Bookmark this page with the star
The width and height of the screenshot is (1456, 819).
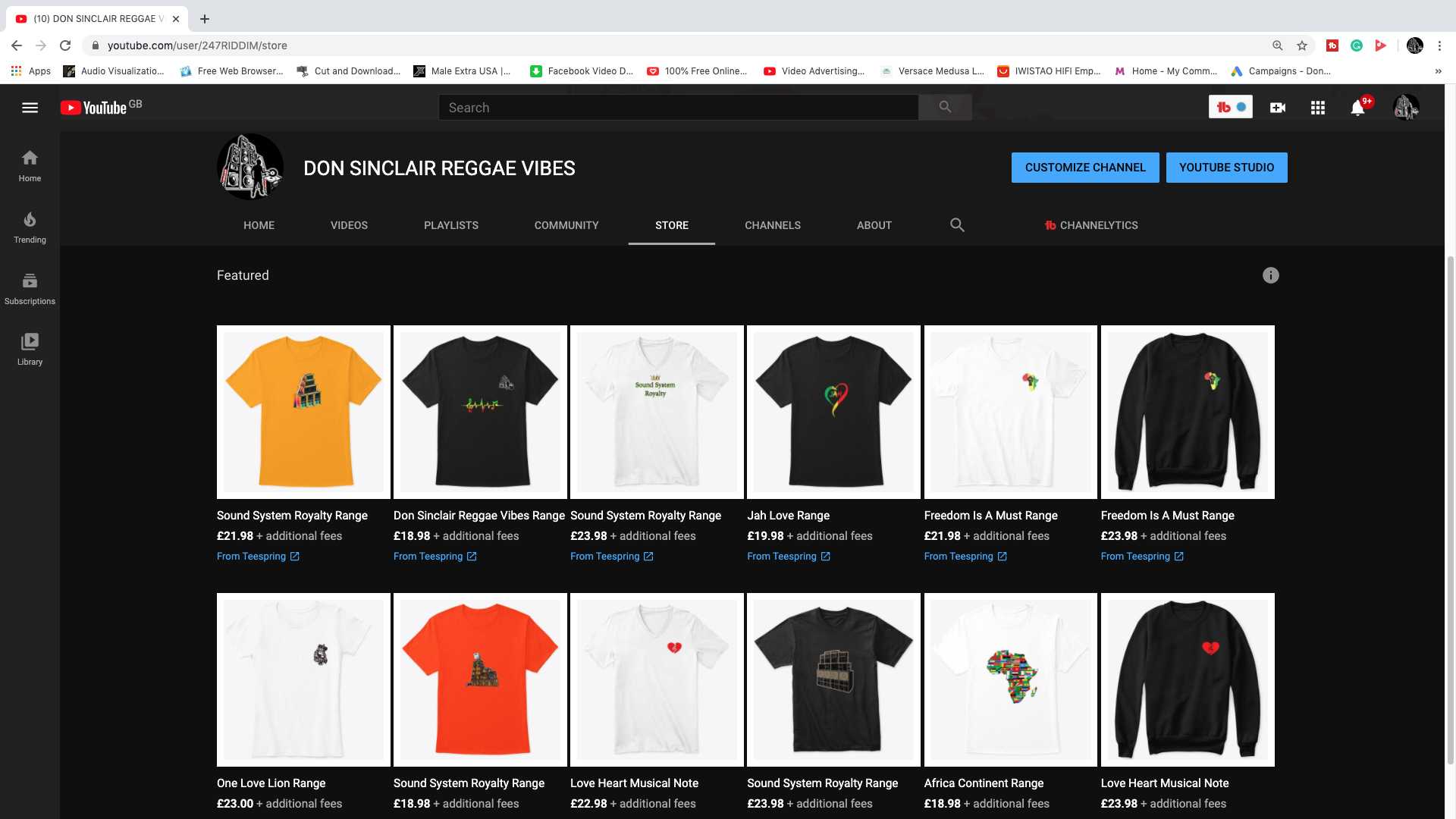(x=1302, y=45)
